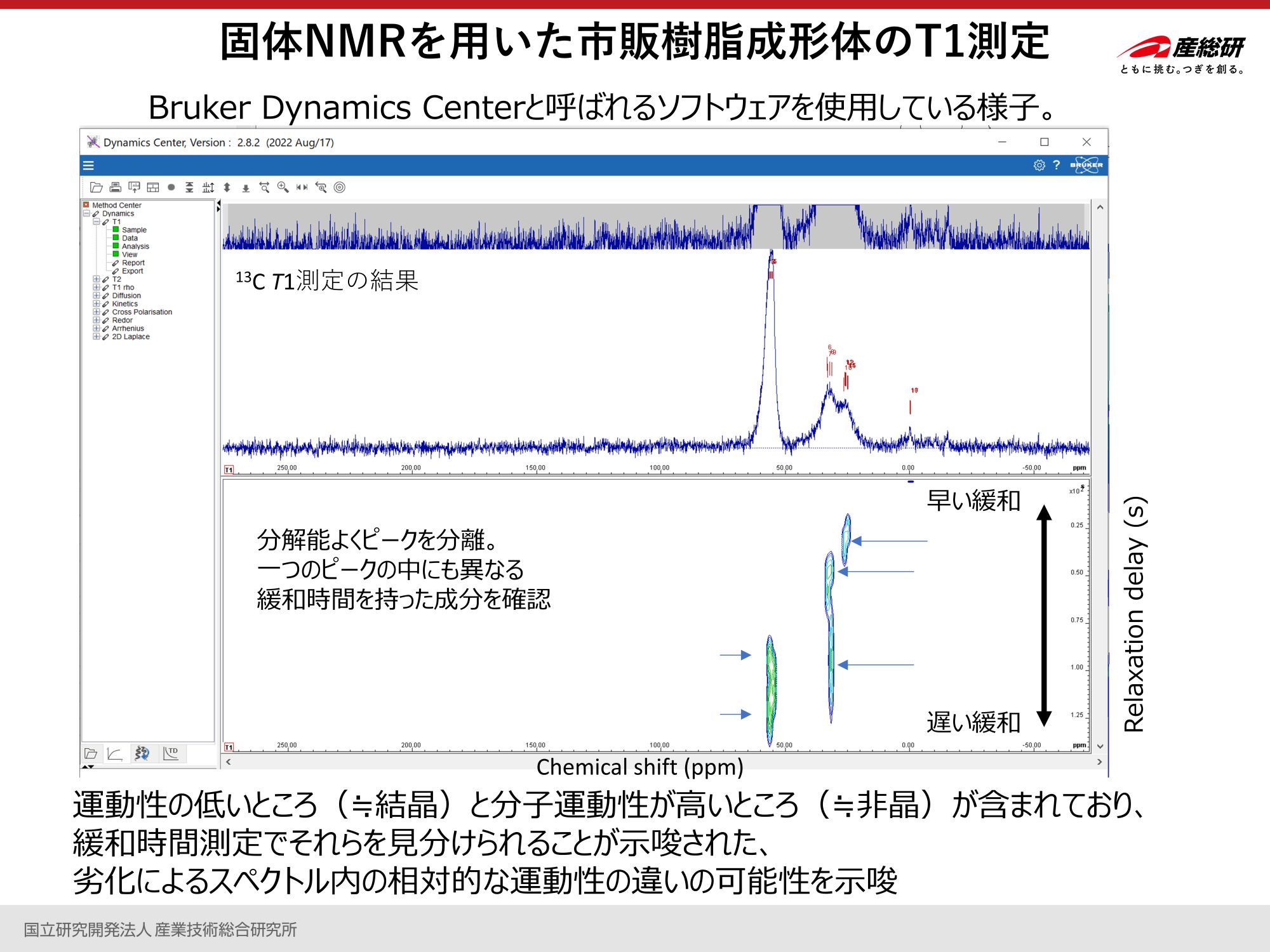This screenshot has height=952, width=1270.
Task: Click the side panel collapse arrows
Action: point(218,206)
